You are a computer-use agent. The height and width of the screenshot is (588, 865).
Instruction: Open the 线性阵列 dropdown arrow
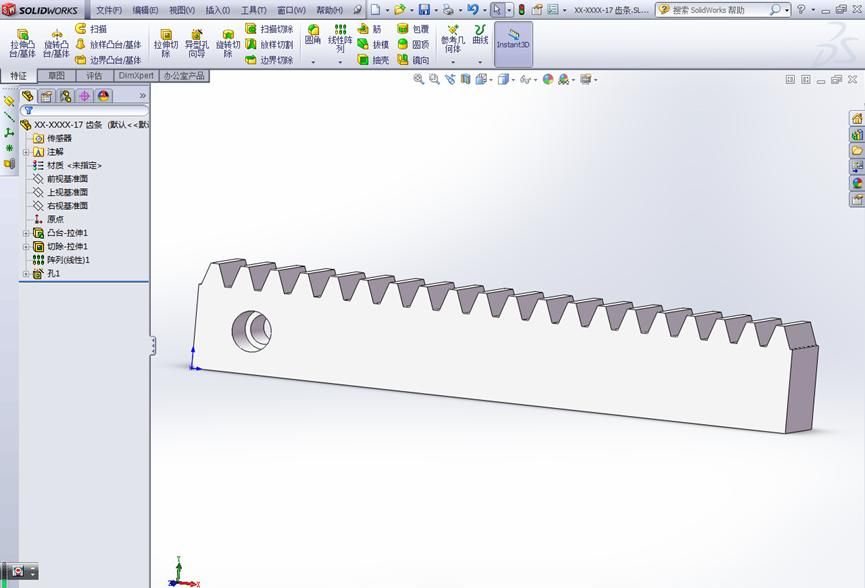tap(340, 62)
